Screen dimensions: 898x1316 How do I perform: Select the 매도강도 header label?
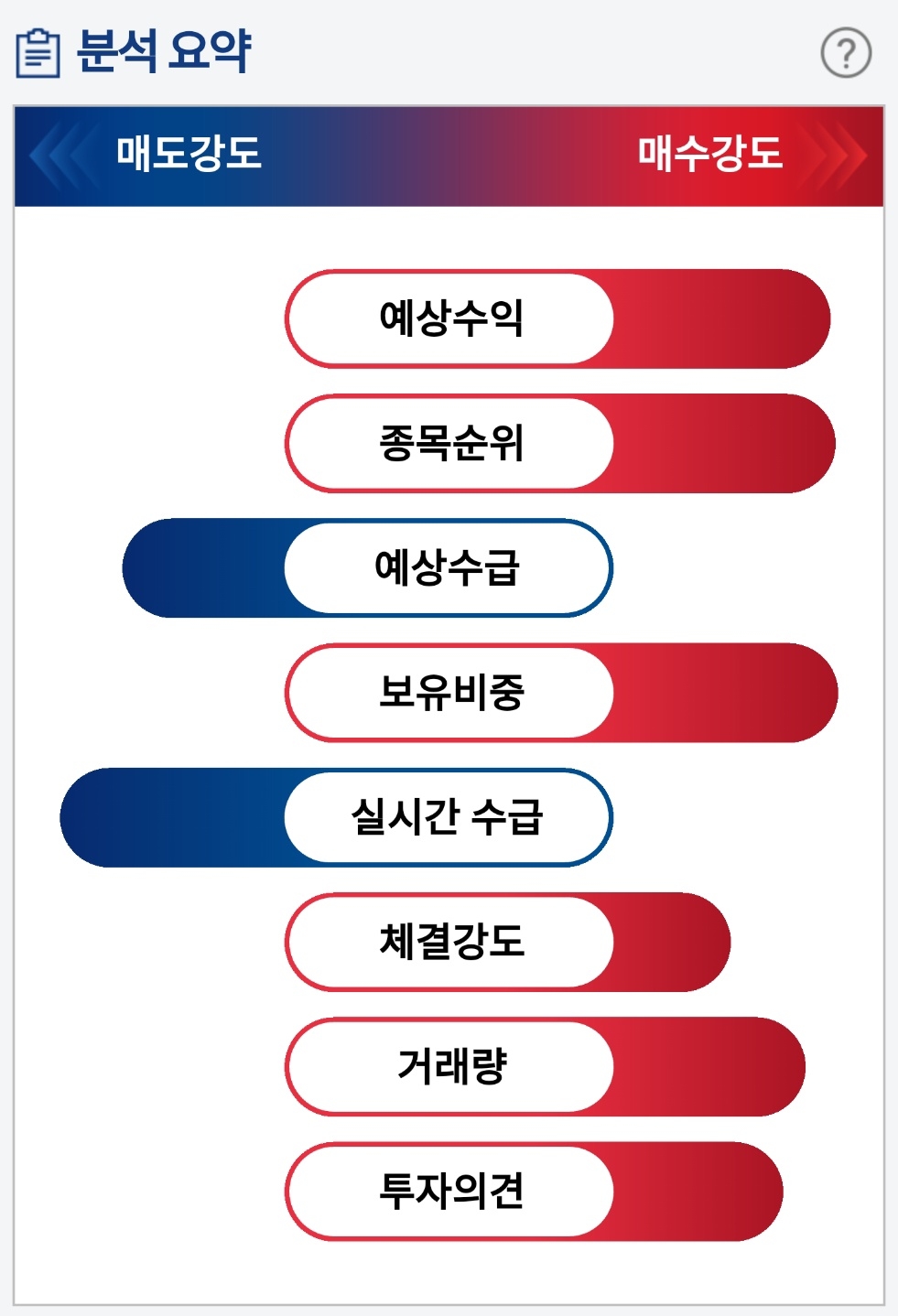tap(189, 153)
